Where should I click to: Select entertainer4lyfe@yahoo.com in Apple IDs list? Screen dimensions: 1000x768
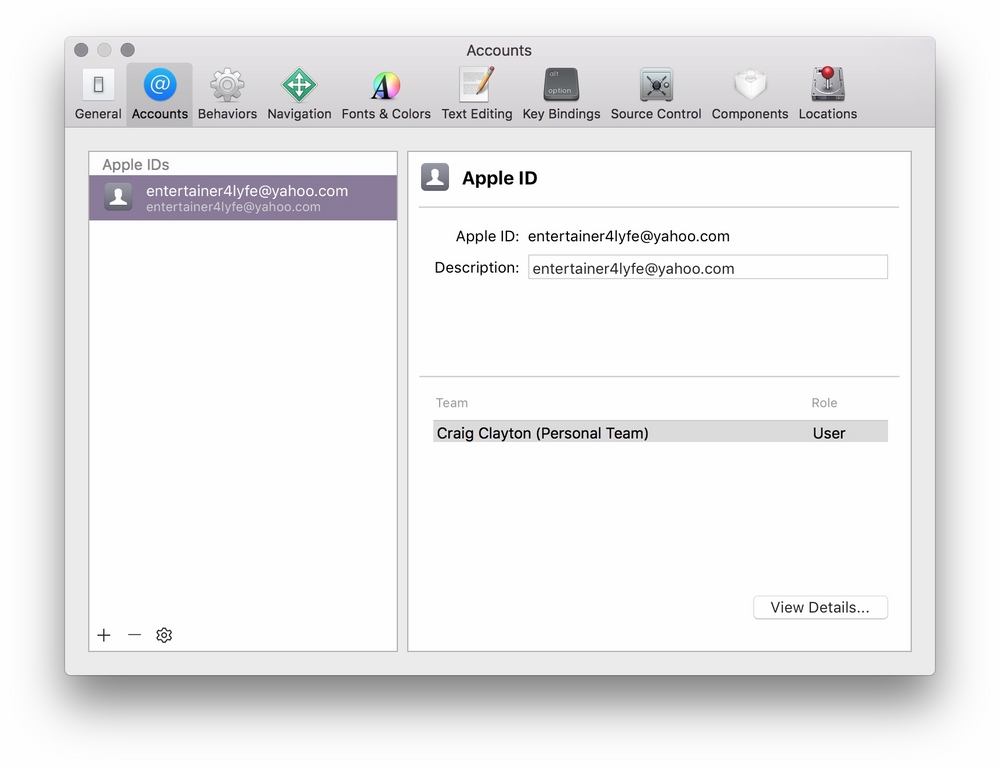tap(243, 198)
